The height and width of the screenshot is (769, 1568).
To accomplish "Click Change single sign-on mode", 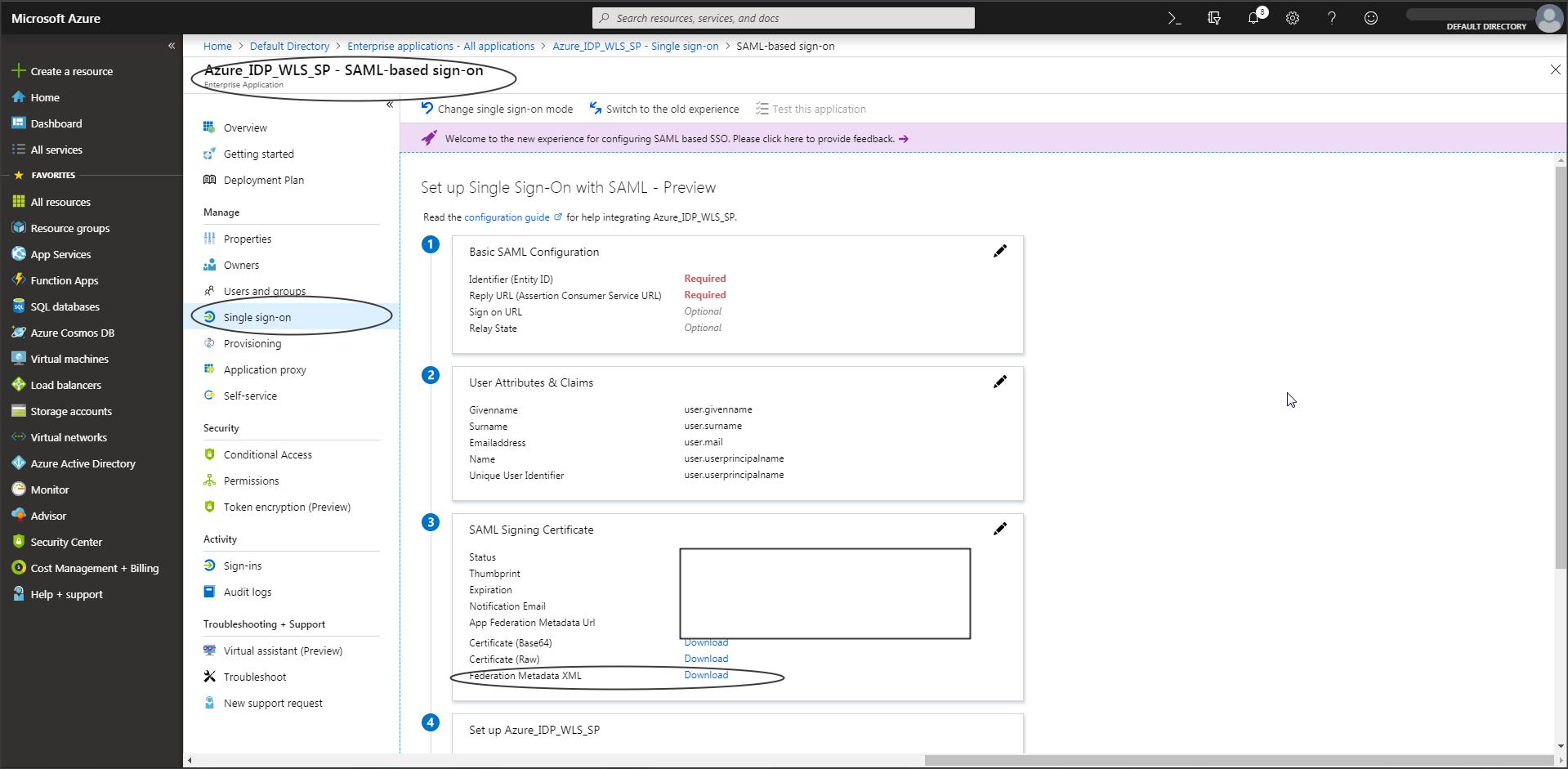I will 497,109.
